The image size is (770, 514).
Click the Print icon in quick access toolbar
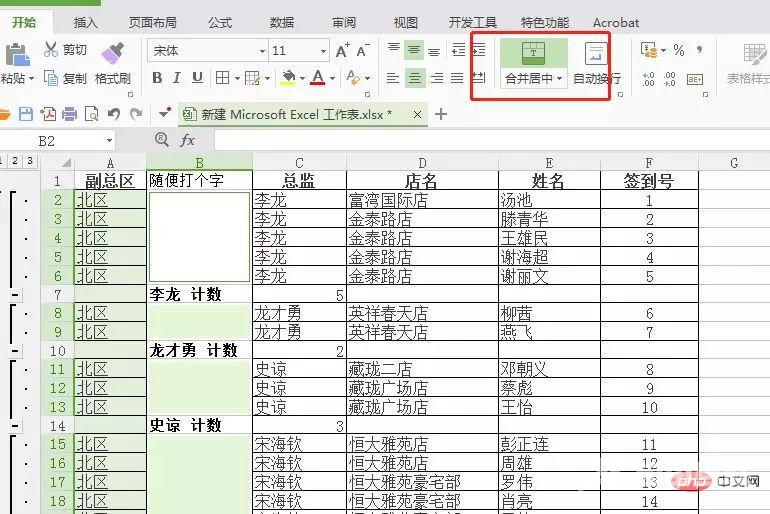69,115
